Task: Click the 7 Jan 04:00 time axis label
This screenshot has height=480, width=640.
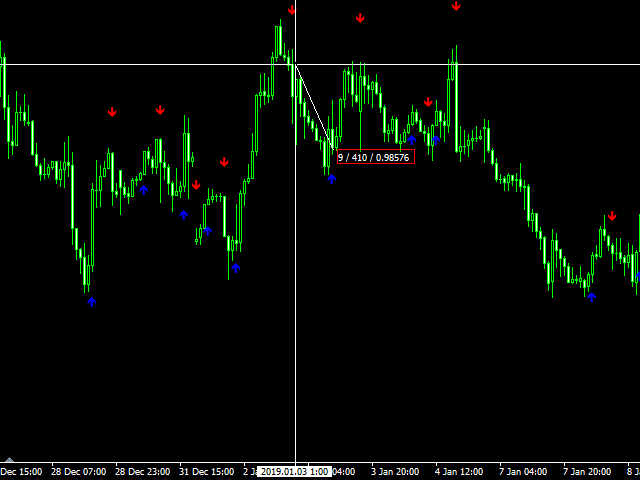Action: pos(523,472)
